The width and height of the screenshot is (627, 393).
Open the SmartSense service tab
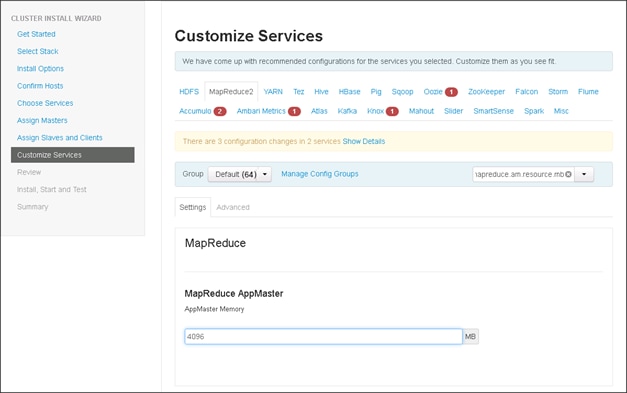(x=493, y=111)
